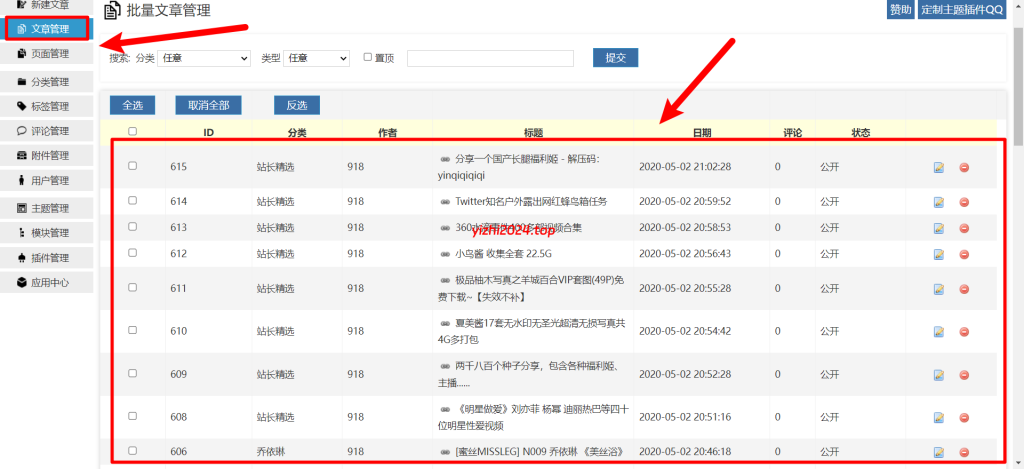Click the edit icon for article 611
The height and width of the screenshot is (469, 1024).
tap(939, 289)
